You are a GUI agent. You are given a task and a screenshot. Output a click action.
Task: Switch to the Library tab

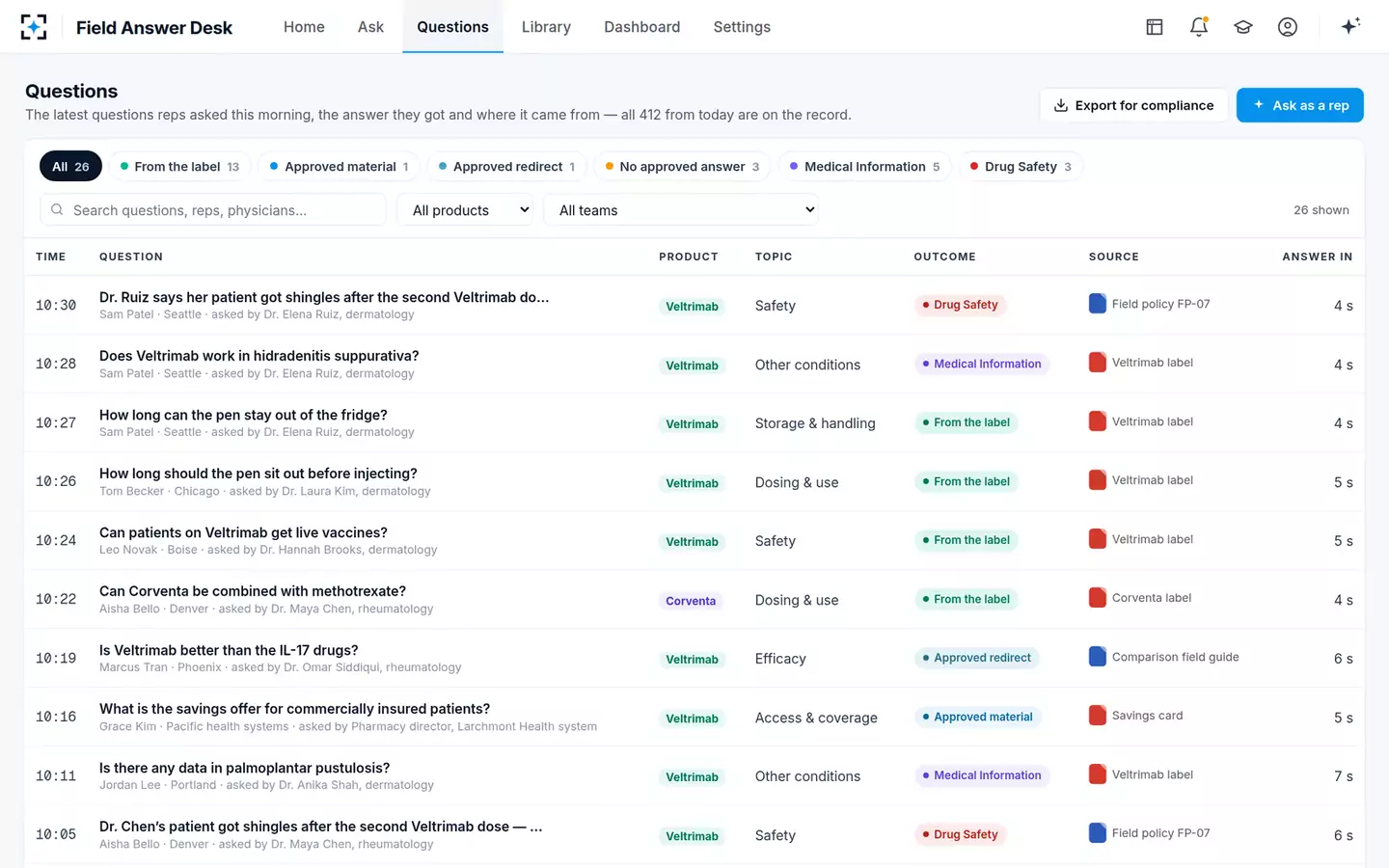(x=546, y=27)
